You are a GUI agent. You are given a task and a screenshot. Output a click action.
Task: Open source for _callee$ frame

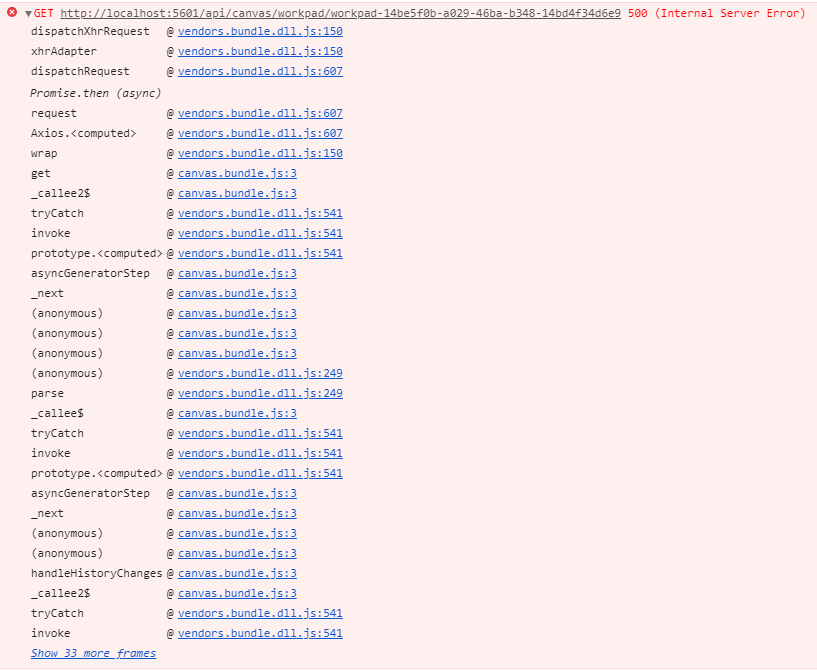[x=237, y=413]
